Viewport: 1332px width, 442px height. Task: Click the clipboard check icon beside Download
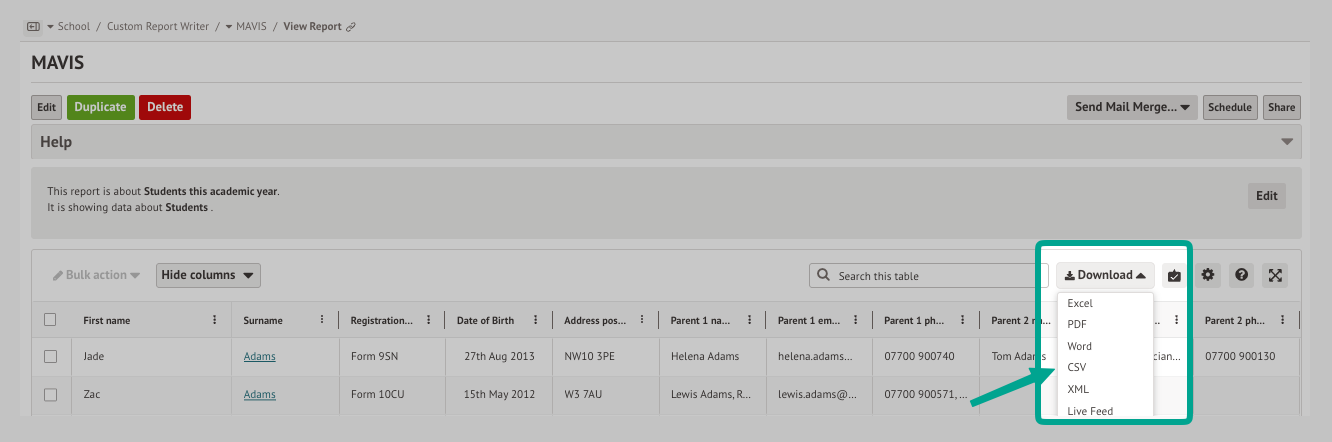1174,275
